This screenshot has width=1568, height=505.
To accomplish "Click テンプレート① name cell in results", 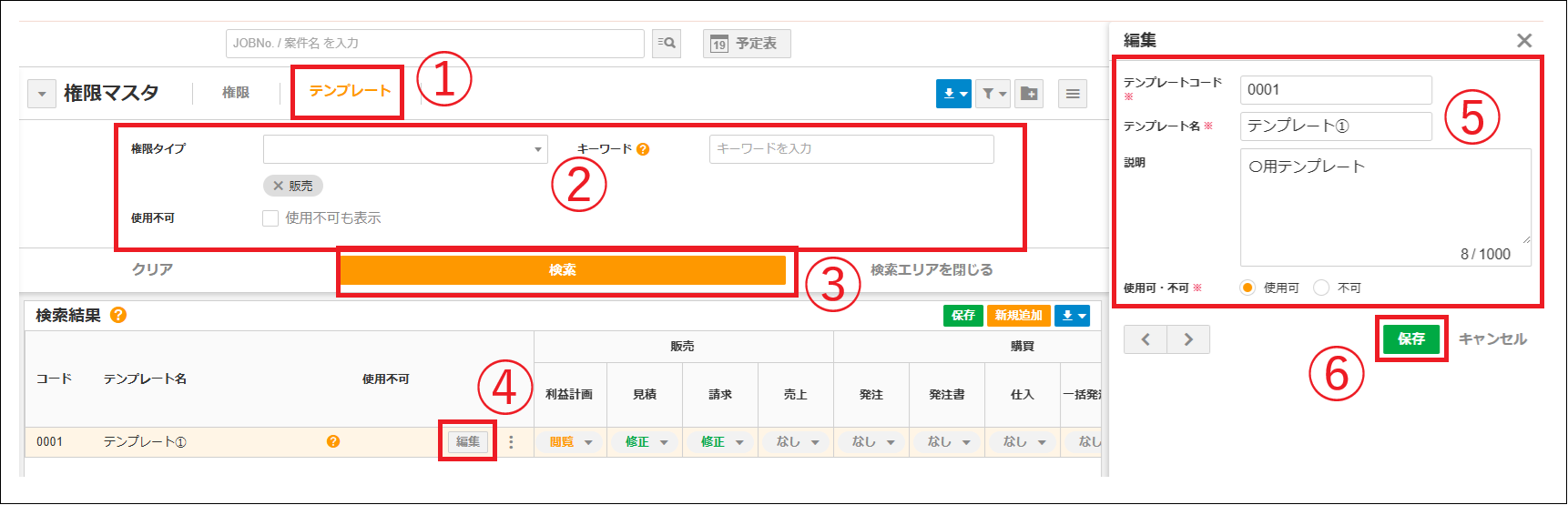I will point(145,442).
